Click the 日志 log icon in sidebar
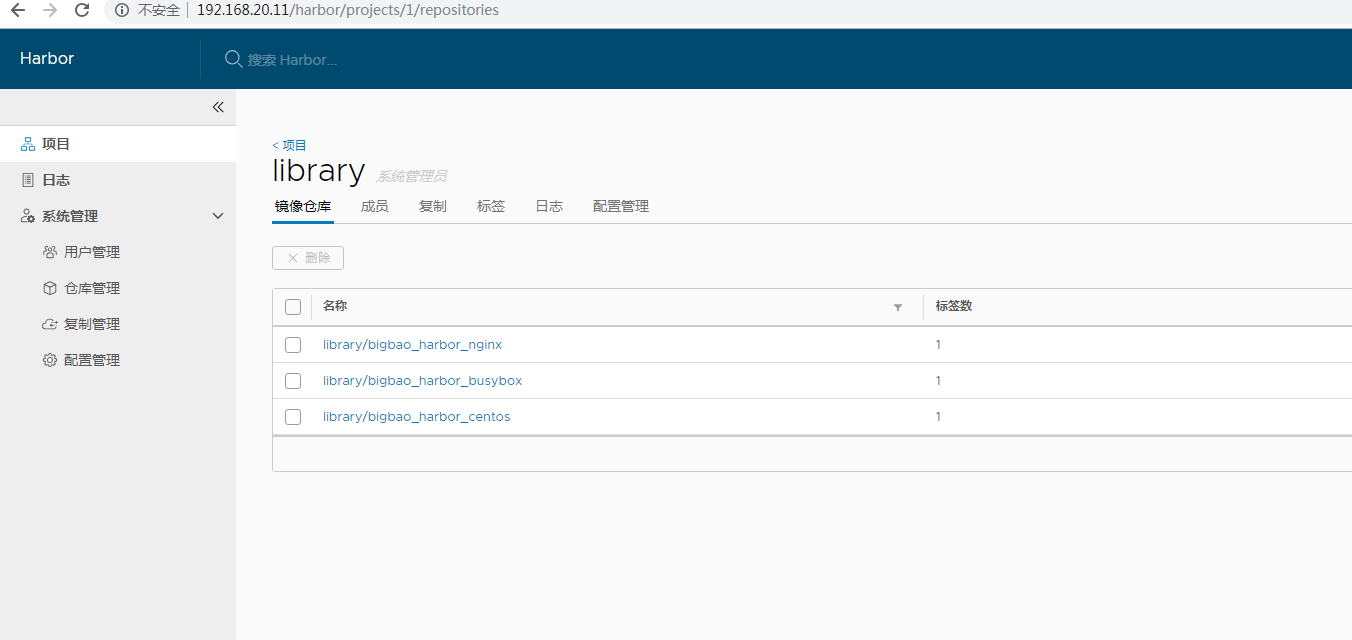 (28, 180)
